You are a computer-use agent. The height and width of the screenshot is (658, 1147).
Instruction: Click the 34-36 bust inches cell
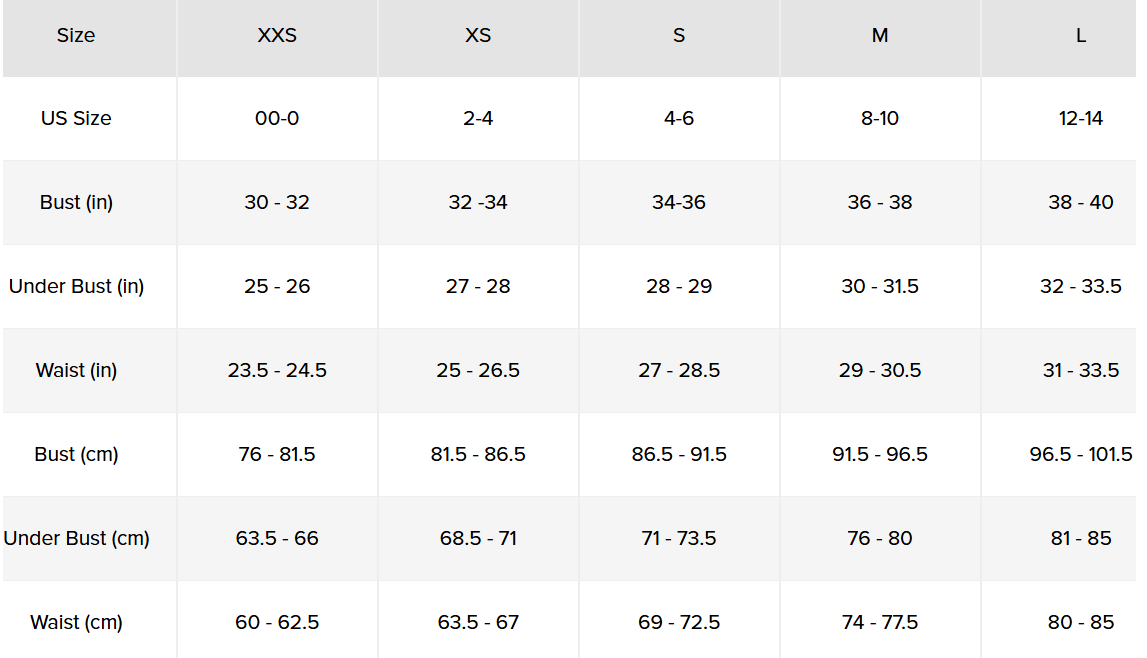pyautogui.click(x=679, y=202)
